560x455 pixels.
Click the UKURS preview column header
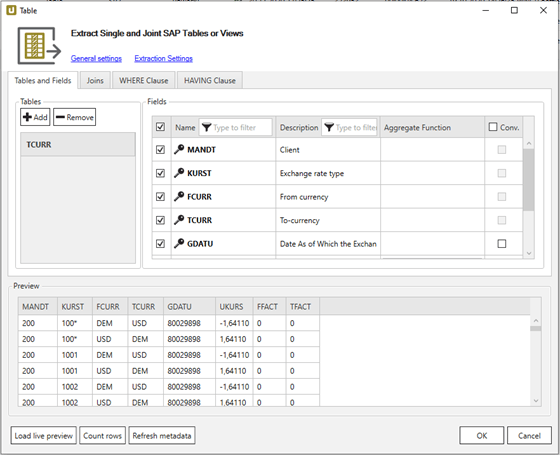coord(234,306)
